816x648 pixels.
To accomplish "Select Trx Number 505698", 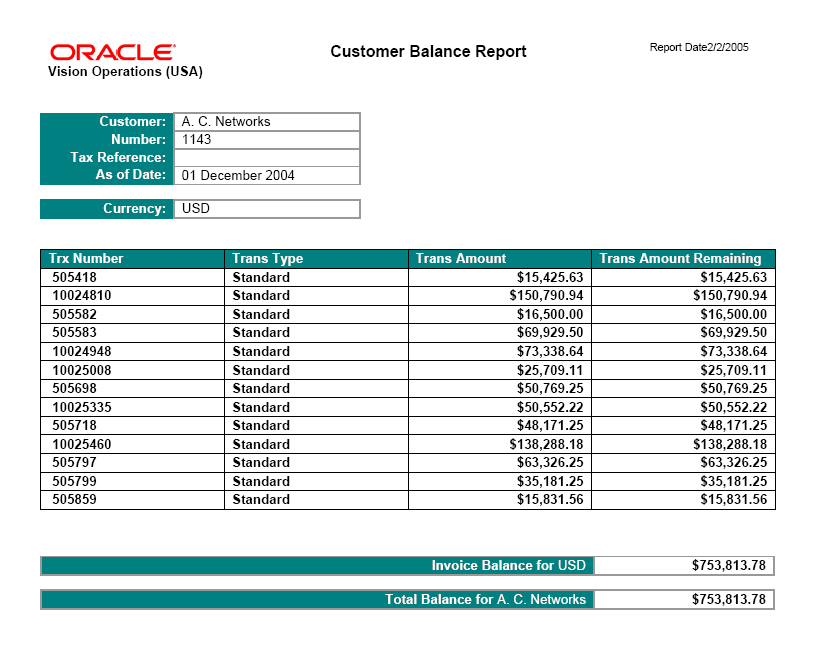I will click(74, 388).
